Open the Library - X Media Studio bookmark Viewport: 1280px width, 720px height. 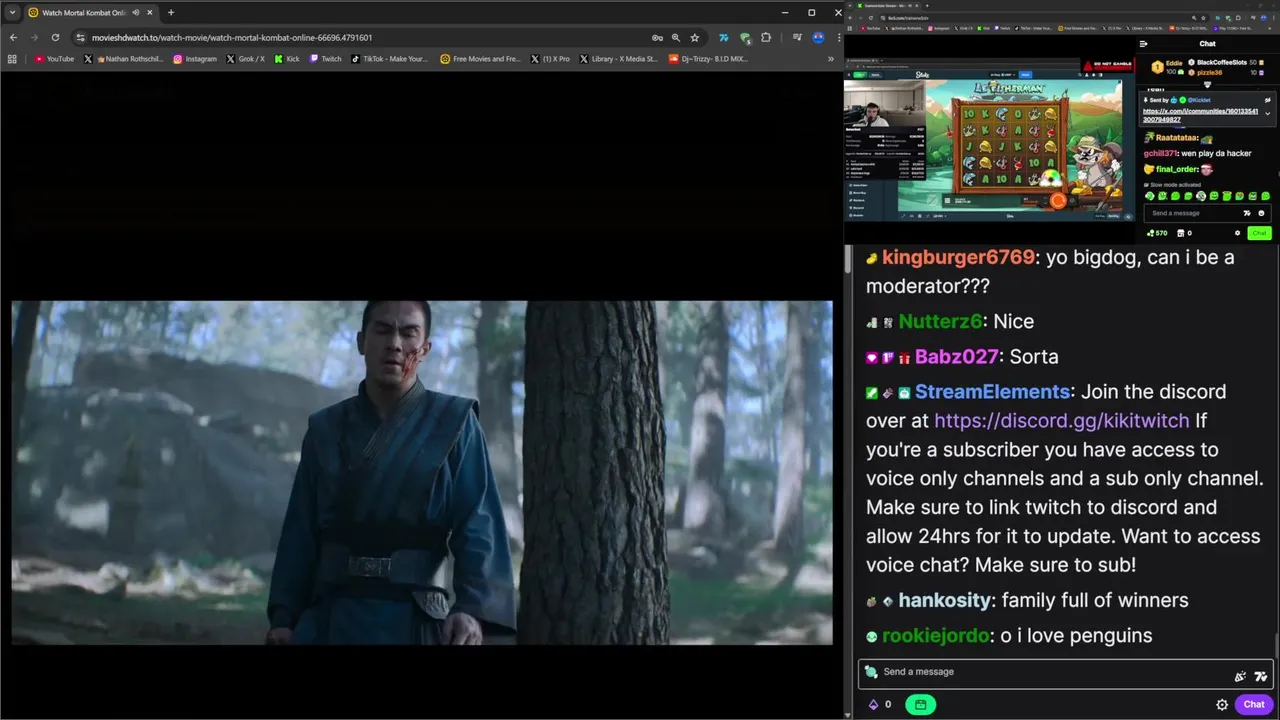click(618, 59)
